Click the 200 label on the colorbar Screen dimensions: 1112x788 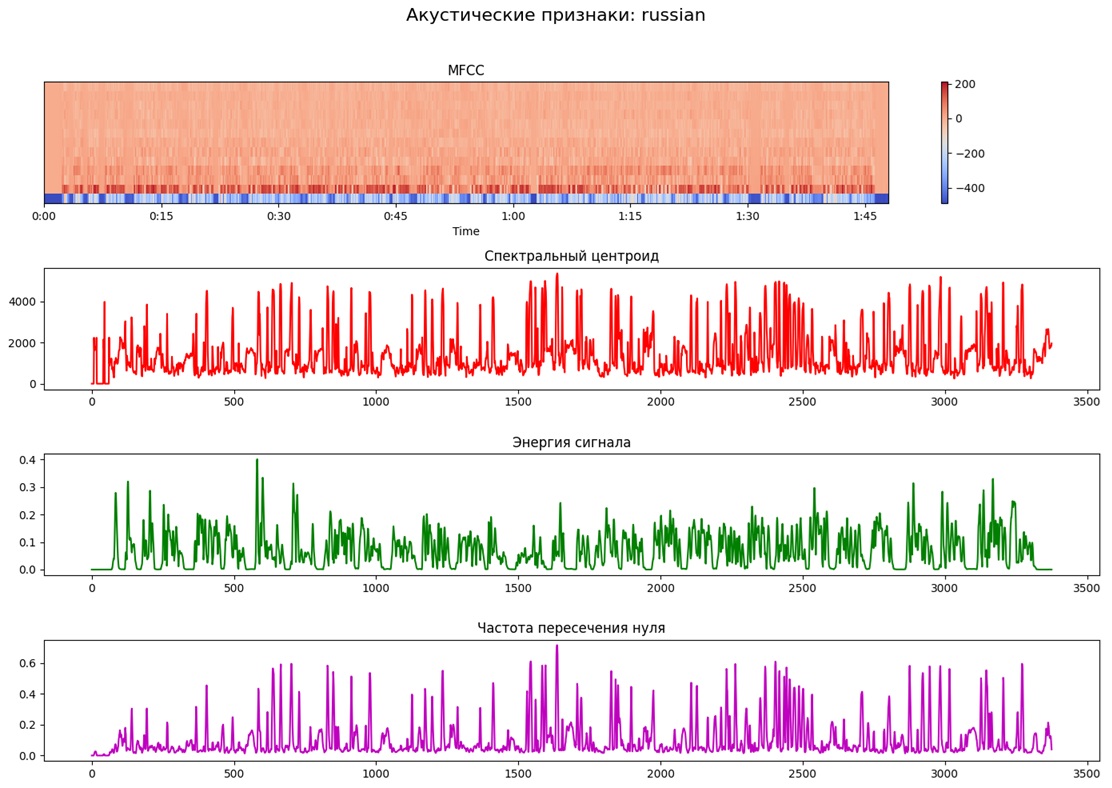[967, 85]
